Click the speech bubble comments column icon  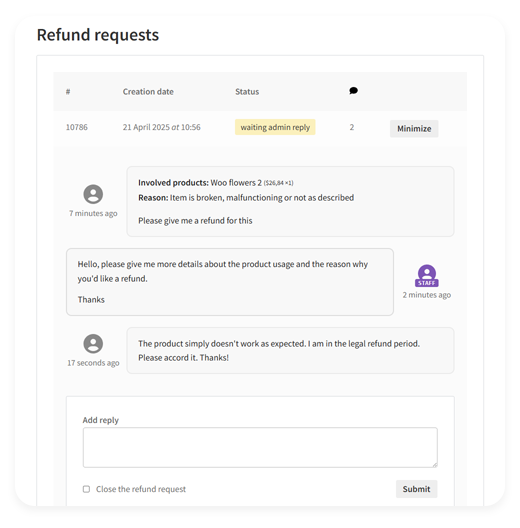(353, 91)
